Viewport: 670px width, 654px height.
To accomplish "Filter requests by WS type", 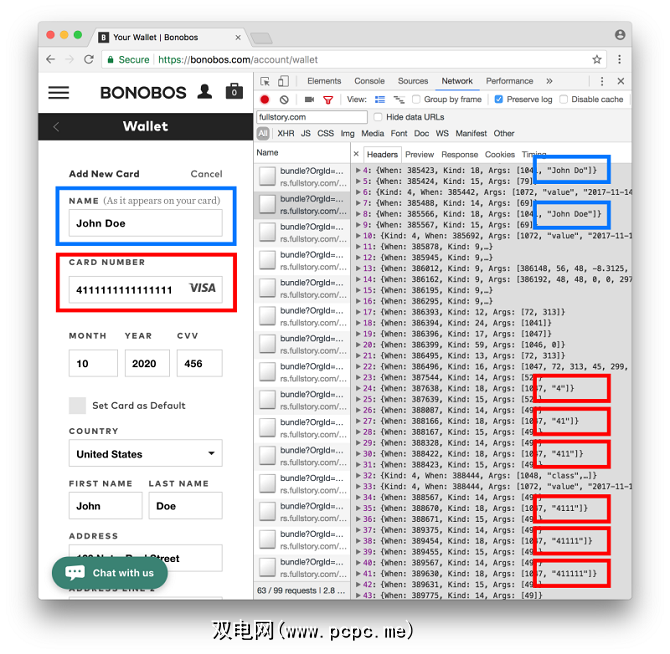I will coord(442,134).
